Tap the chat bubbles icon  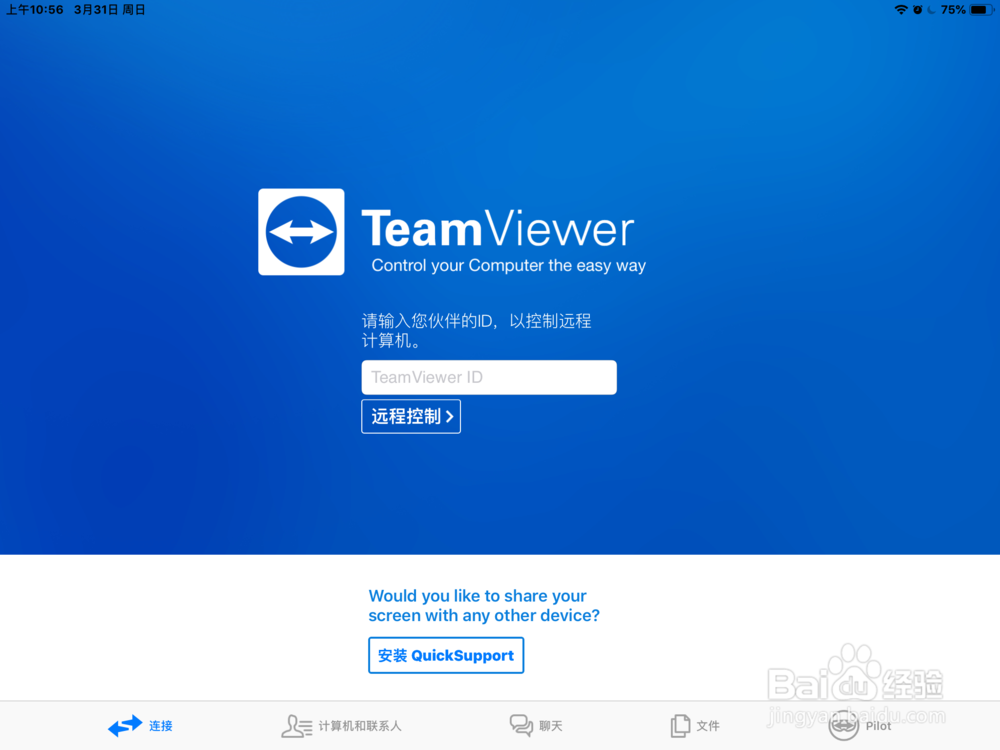521,725
